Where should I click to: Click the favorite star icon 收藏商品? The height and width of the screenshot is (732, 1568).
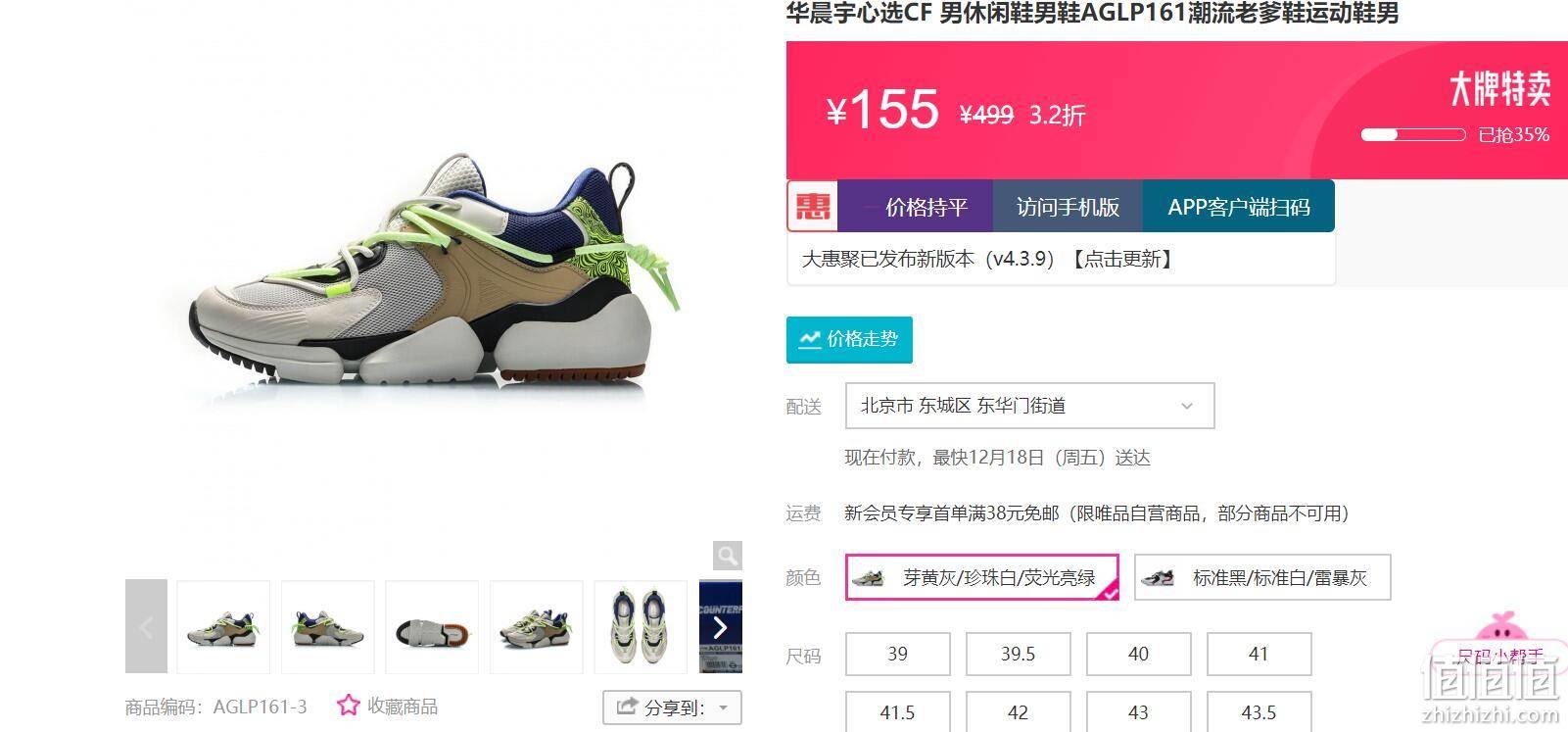pyautogui.click(x=348, y=706)
